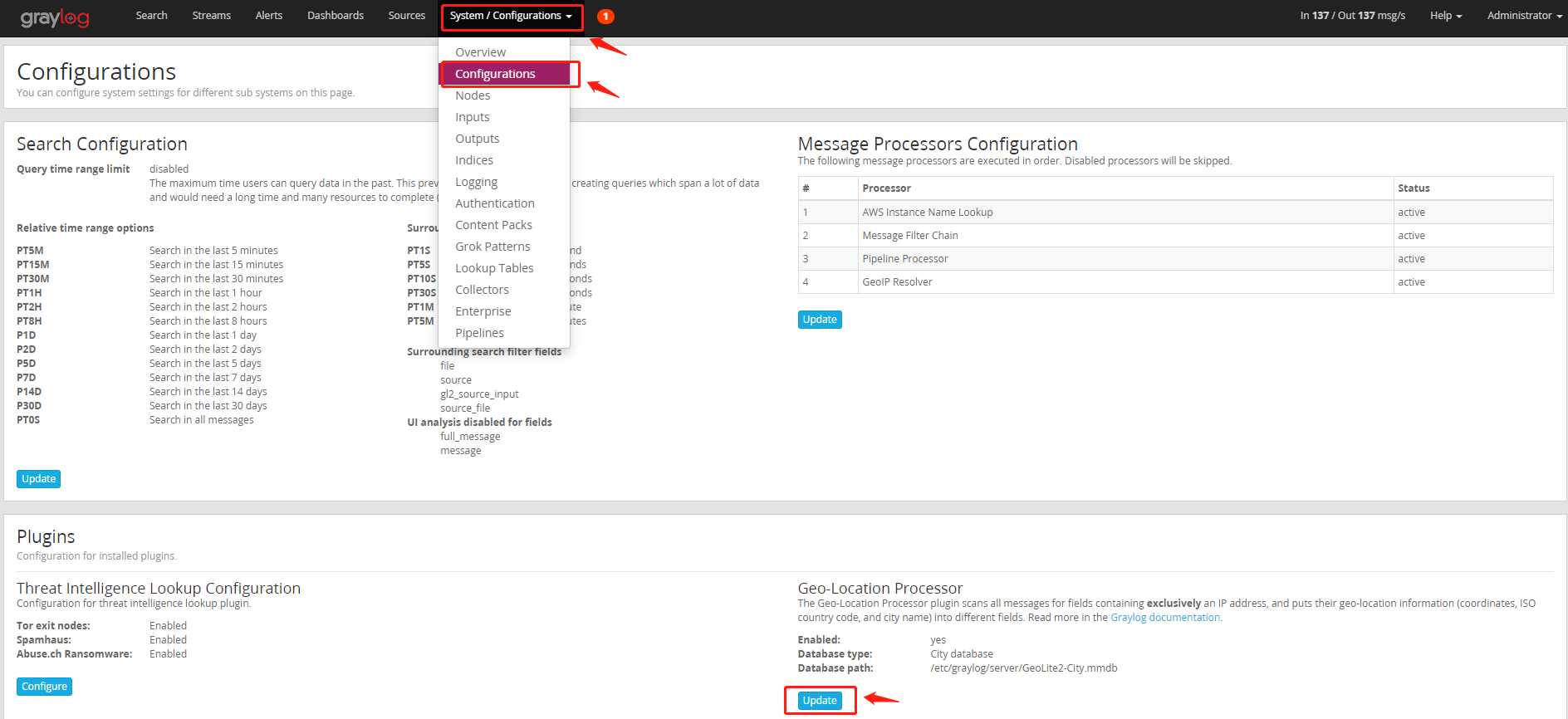
Task: Click Update under Geo-Location Processor
Action: pyautogui.click(x=820, y=701)
